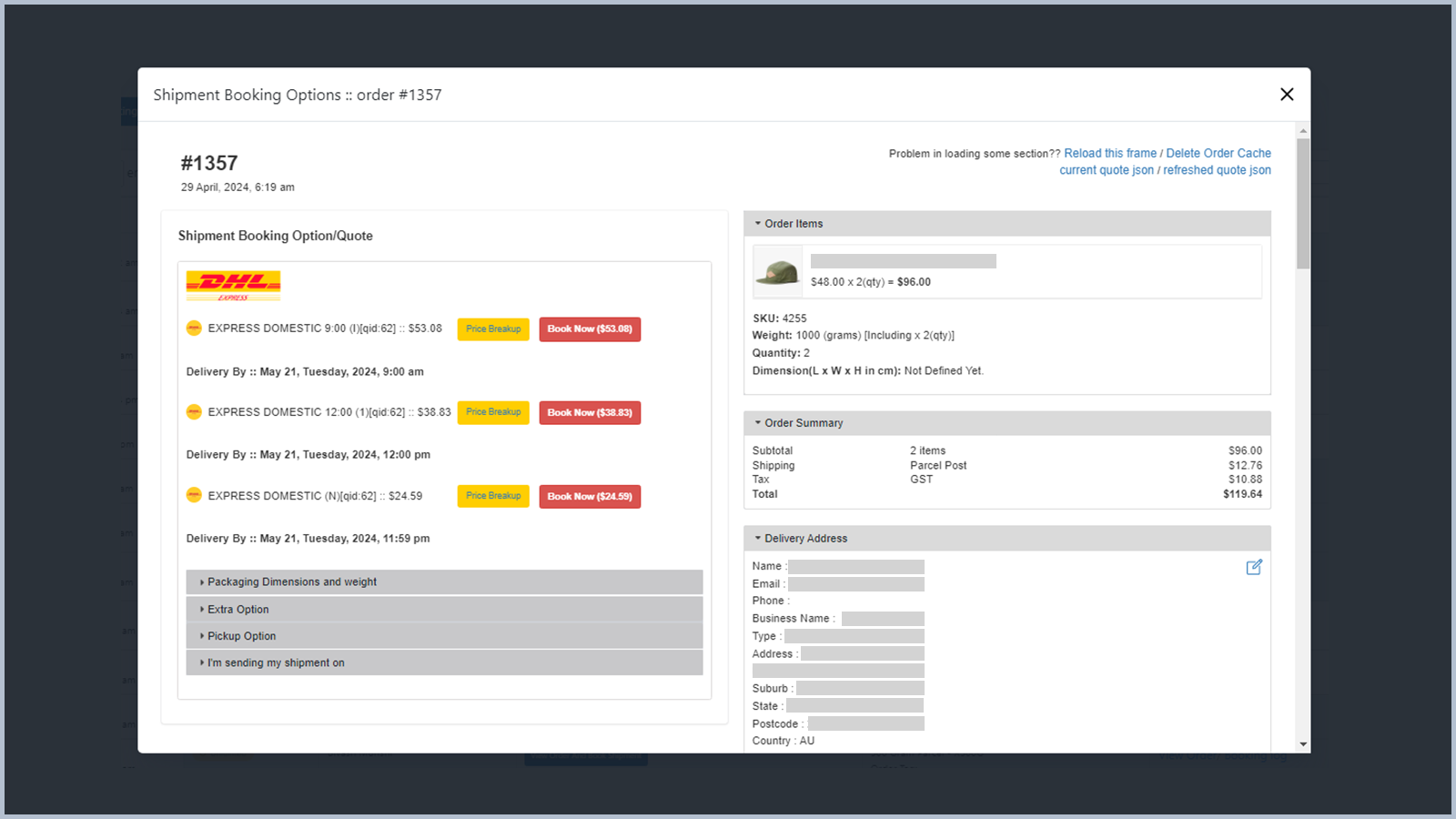Book Now for the $53.08 option

tap(590, 329)
